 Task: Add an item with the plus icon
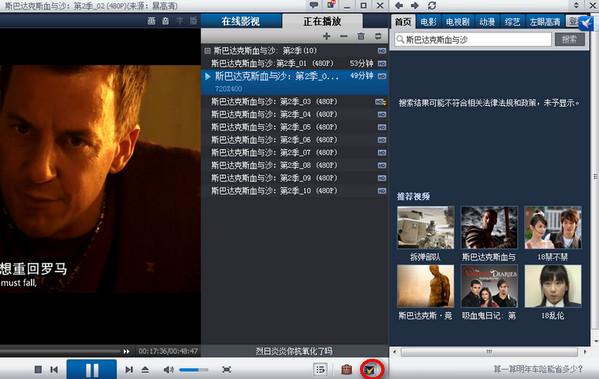coord(326,36)
